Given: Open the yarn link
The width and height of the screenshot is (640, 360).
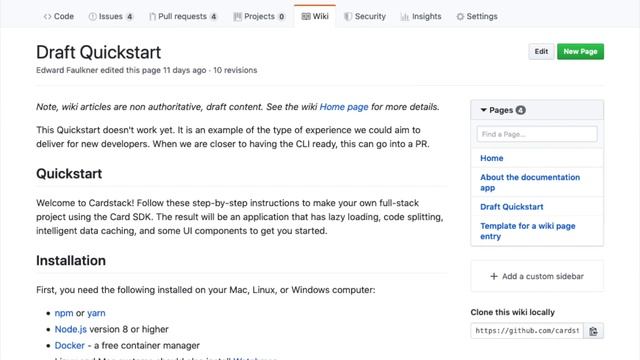Looking at the screenshot, I should (x=96, y=313).
